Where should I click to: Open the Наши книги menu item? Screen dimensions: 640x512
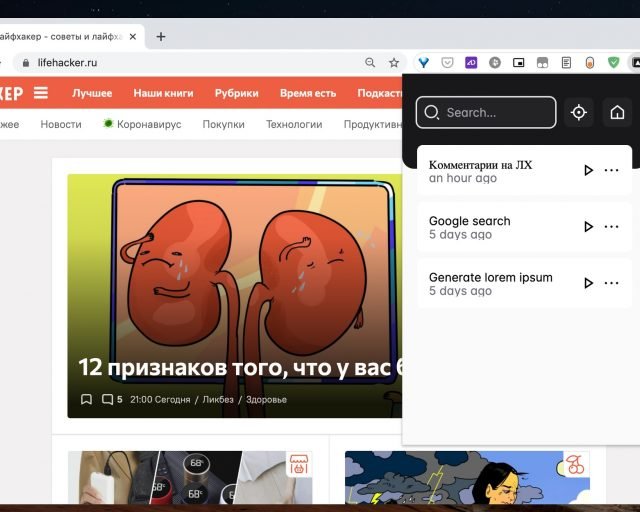tap(163, 93)
